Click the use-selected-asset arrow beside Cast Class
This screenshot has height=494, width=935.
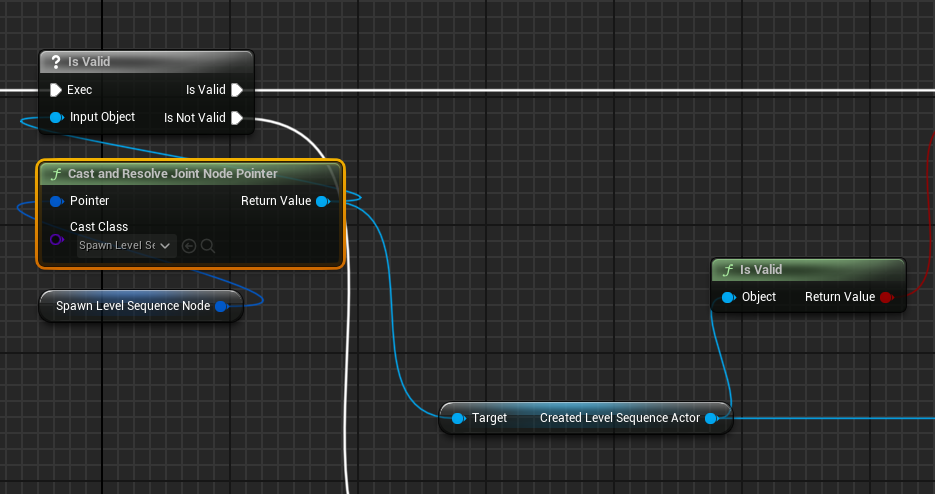click(x=189, y=245)
